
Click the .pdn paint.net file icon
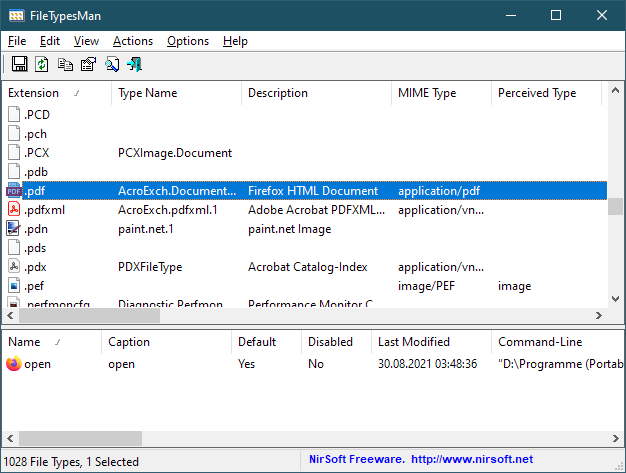[x=14, y=229]
